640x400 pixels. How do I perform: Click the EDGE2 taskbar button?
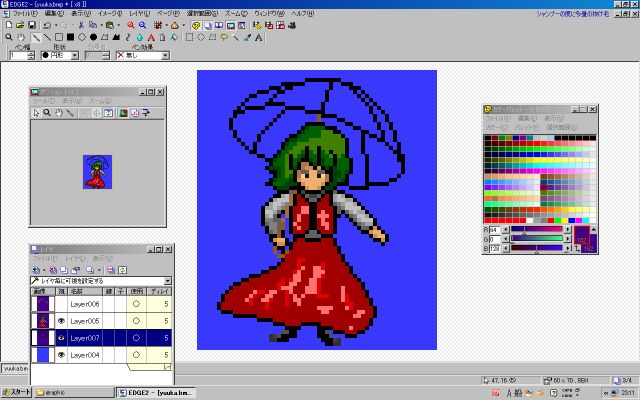[156, 393]
